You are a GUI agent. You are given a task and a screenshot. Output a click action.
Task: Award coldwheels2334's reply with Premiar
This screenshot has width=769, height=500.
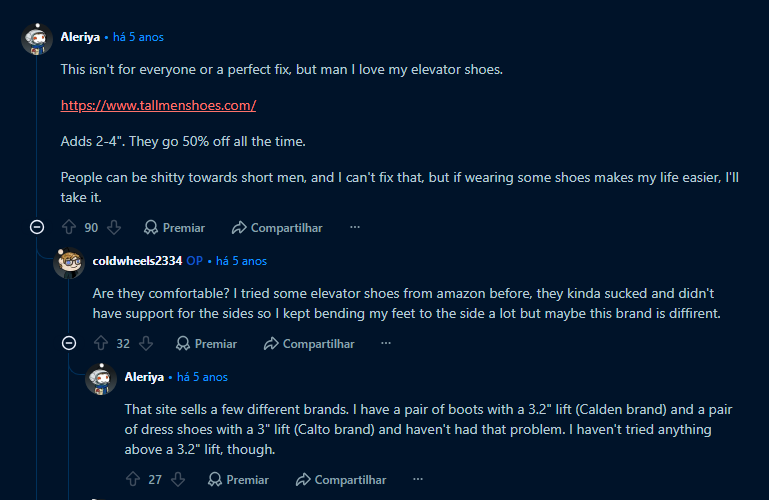pos(206,343)
